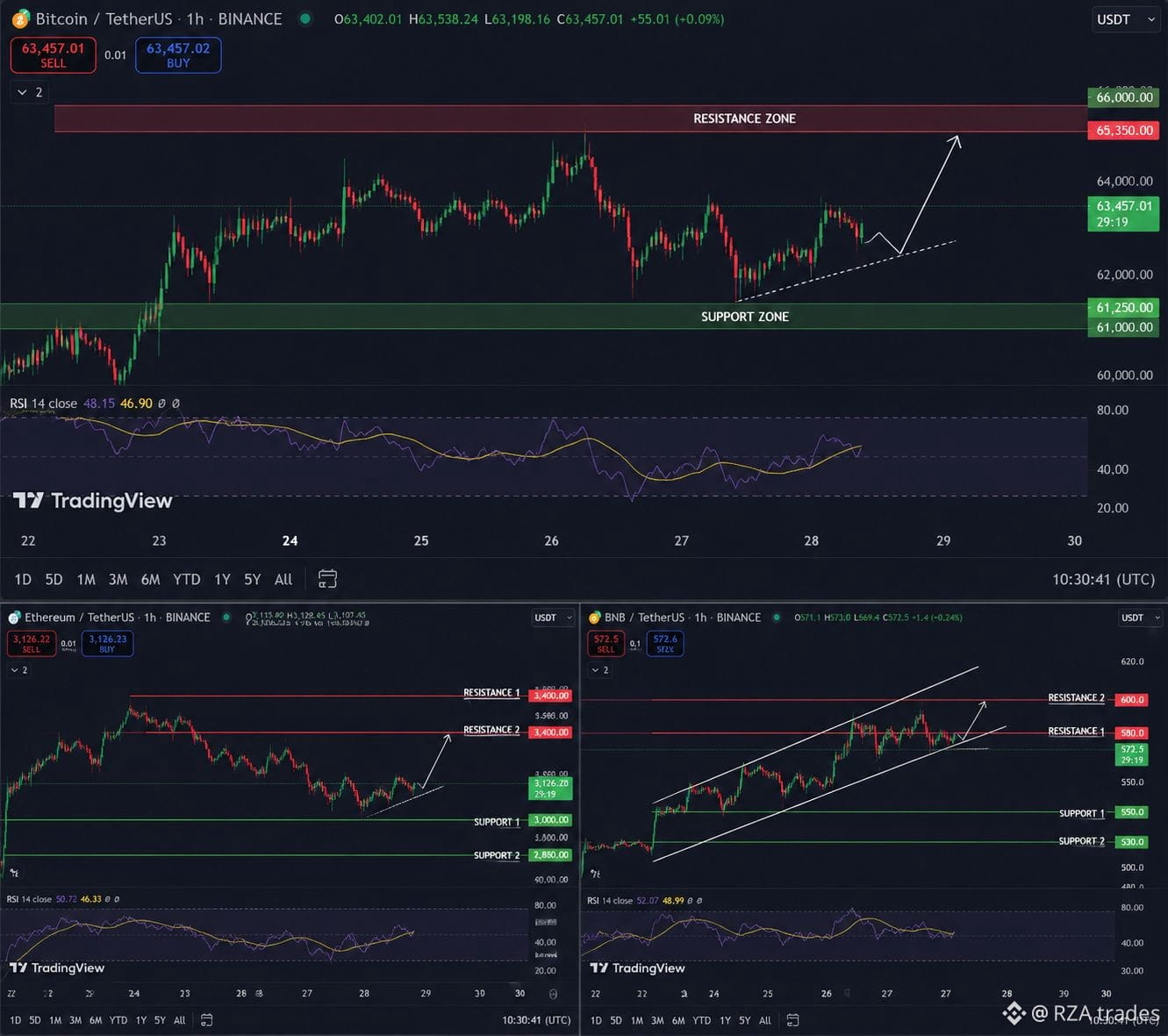Select the 6M range on BNB chart
The width and height of the screenshot is (1168, 1036).
(x=678, y=1020)
